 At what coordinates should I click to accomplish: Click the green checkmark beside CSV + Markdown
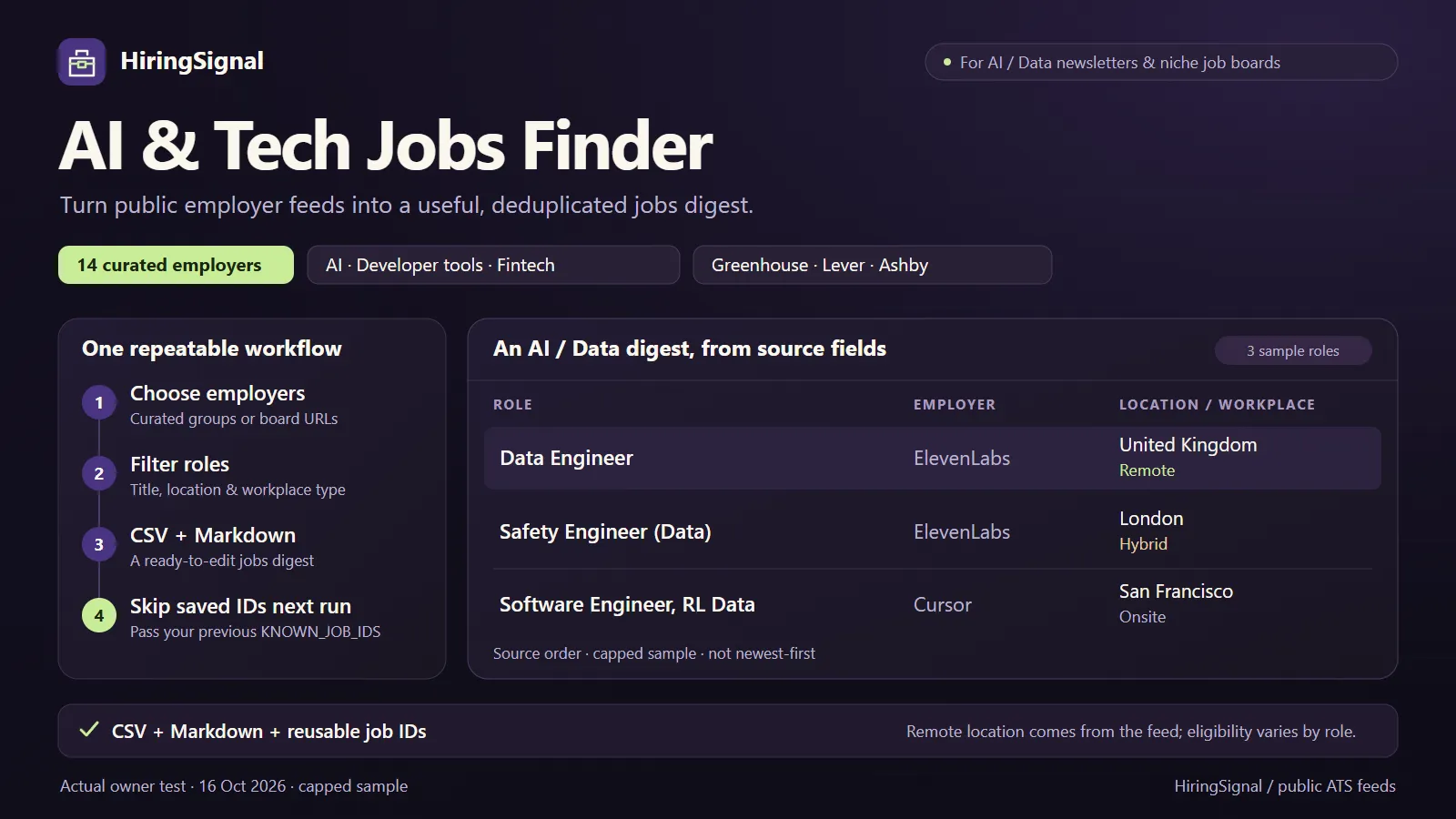(x=89, y=730)
